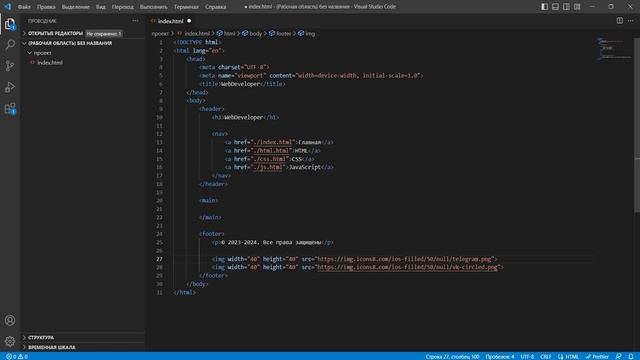Click the проект breadcrumb
The width and height of the screenshot is (640, 360).
tap(160, 33)
